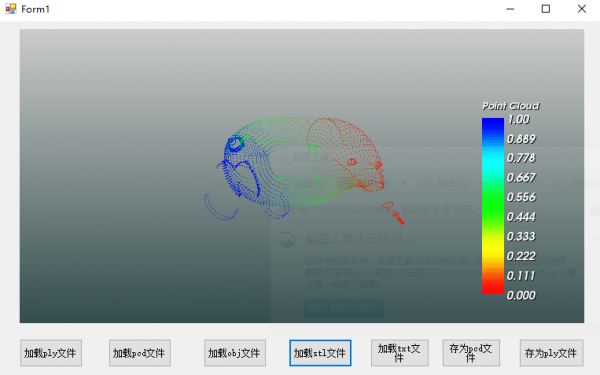600x375 pixels.
Task: Choose the 加载txt文件 button
Action: pos(399,353)
